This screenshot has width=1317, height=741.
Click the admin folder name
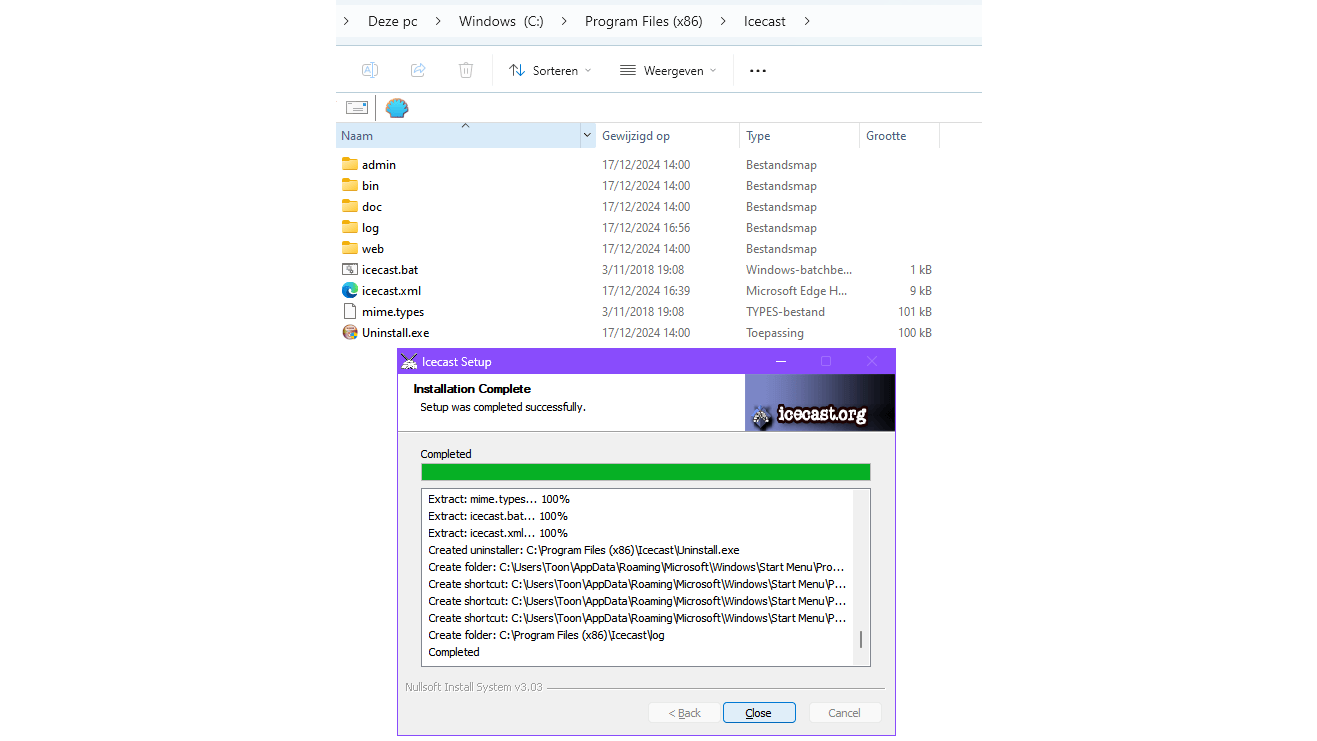point(379,164)
